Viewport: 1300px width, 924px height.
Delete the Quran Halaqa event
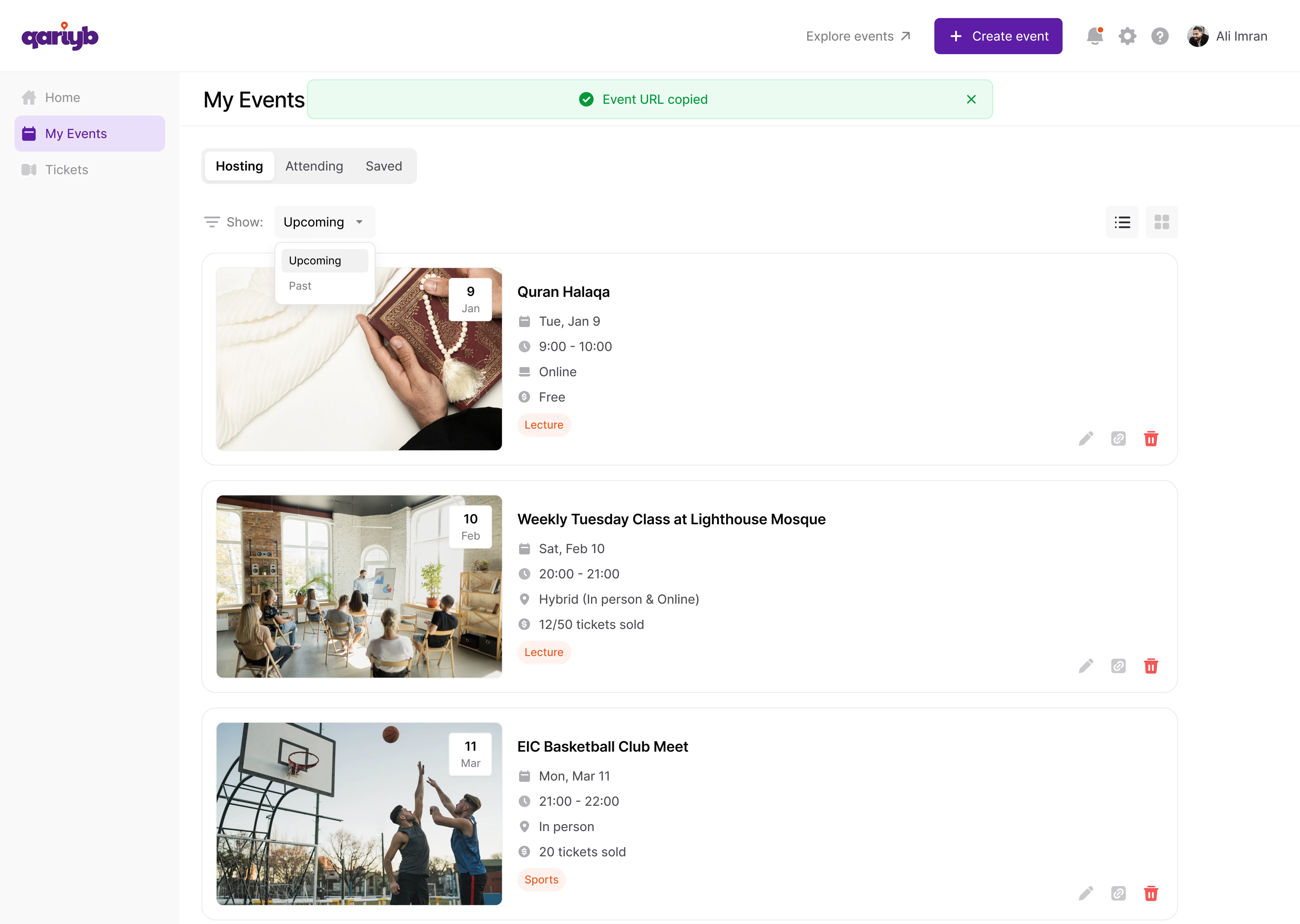[x=1150, y=439]
